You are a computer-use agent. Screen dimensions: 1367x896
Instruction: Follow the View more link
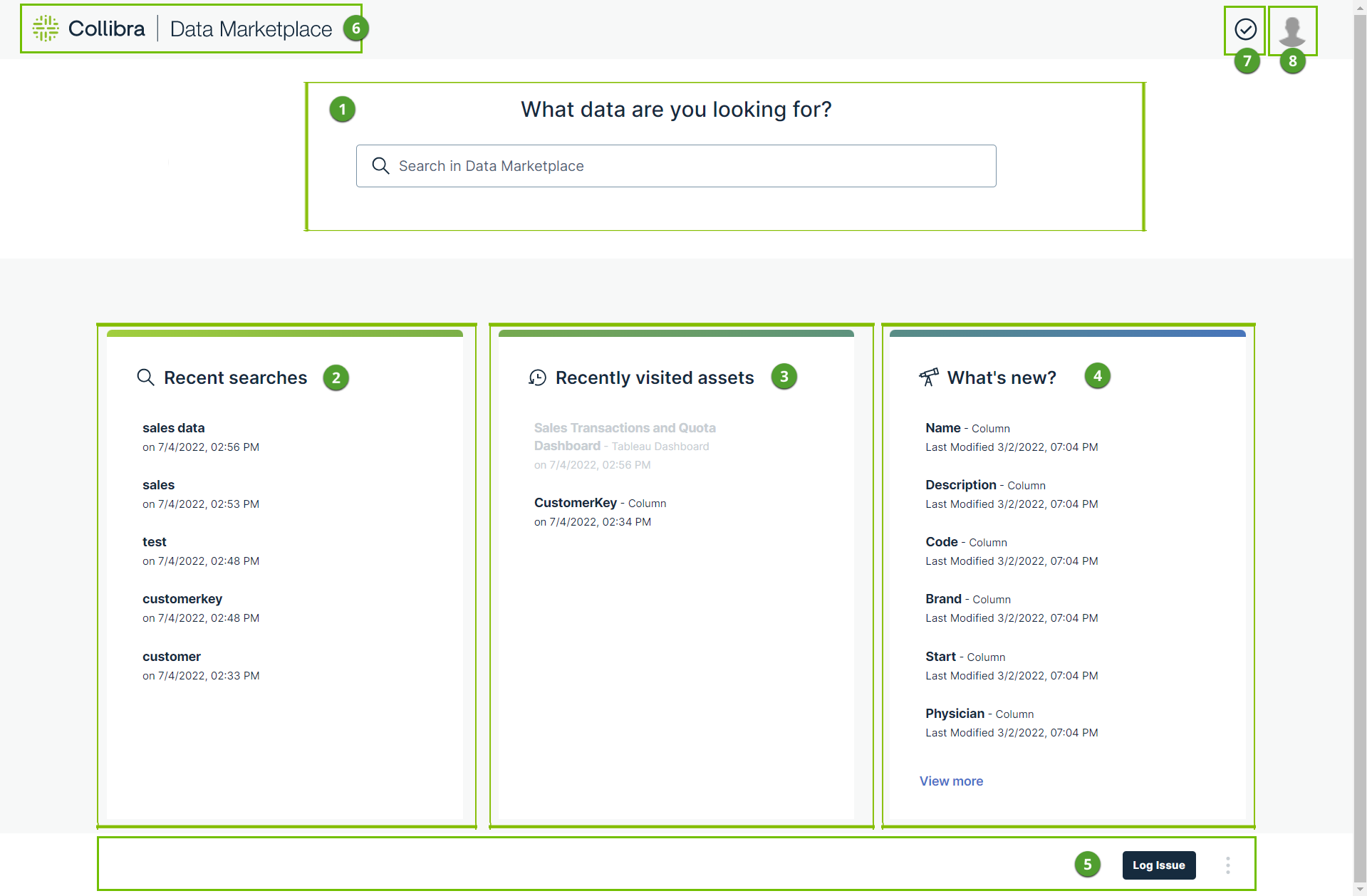coord(951,781)
